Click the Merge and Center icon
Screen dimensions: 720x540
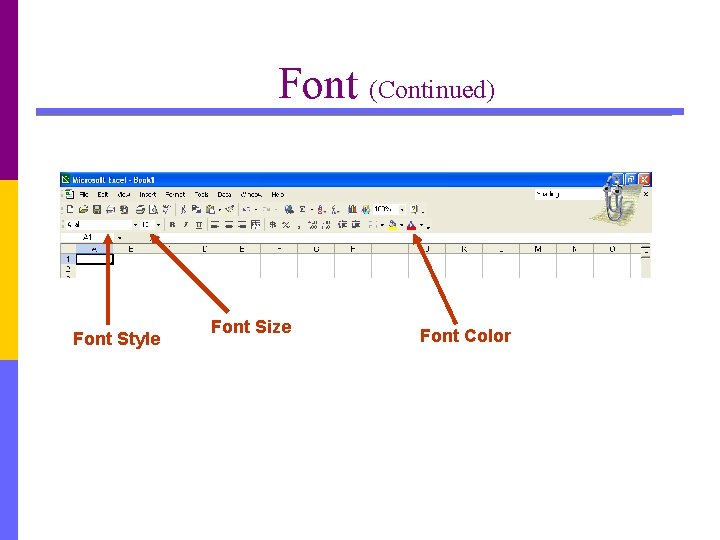pos(255,225)
